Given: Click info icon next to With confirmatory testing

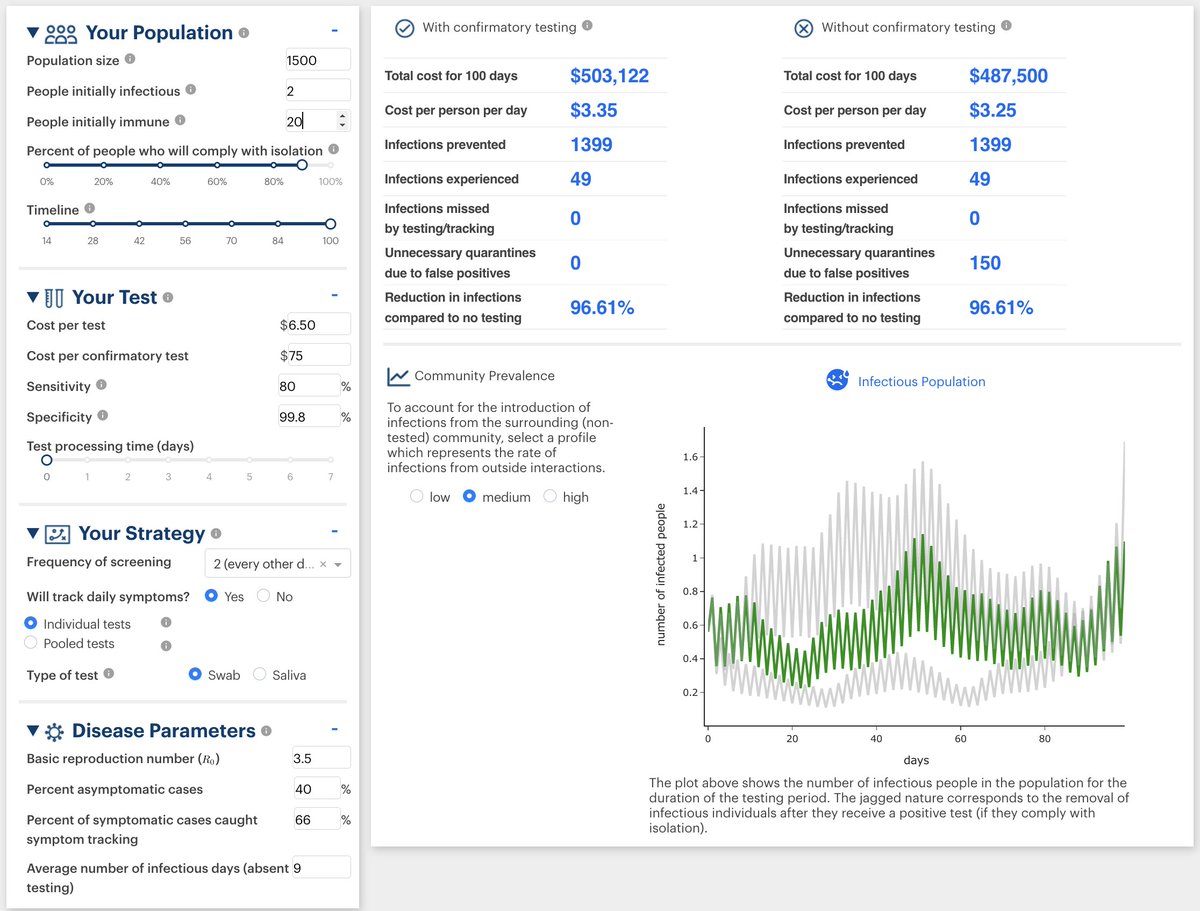Looking at the screenshot, I should (x=587, y=26).
